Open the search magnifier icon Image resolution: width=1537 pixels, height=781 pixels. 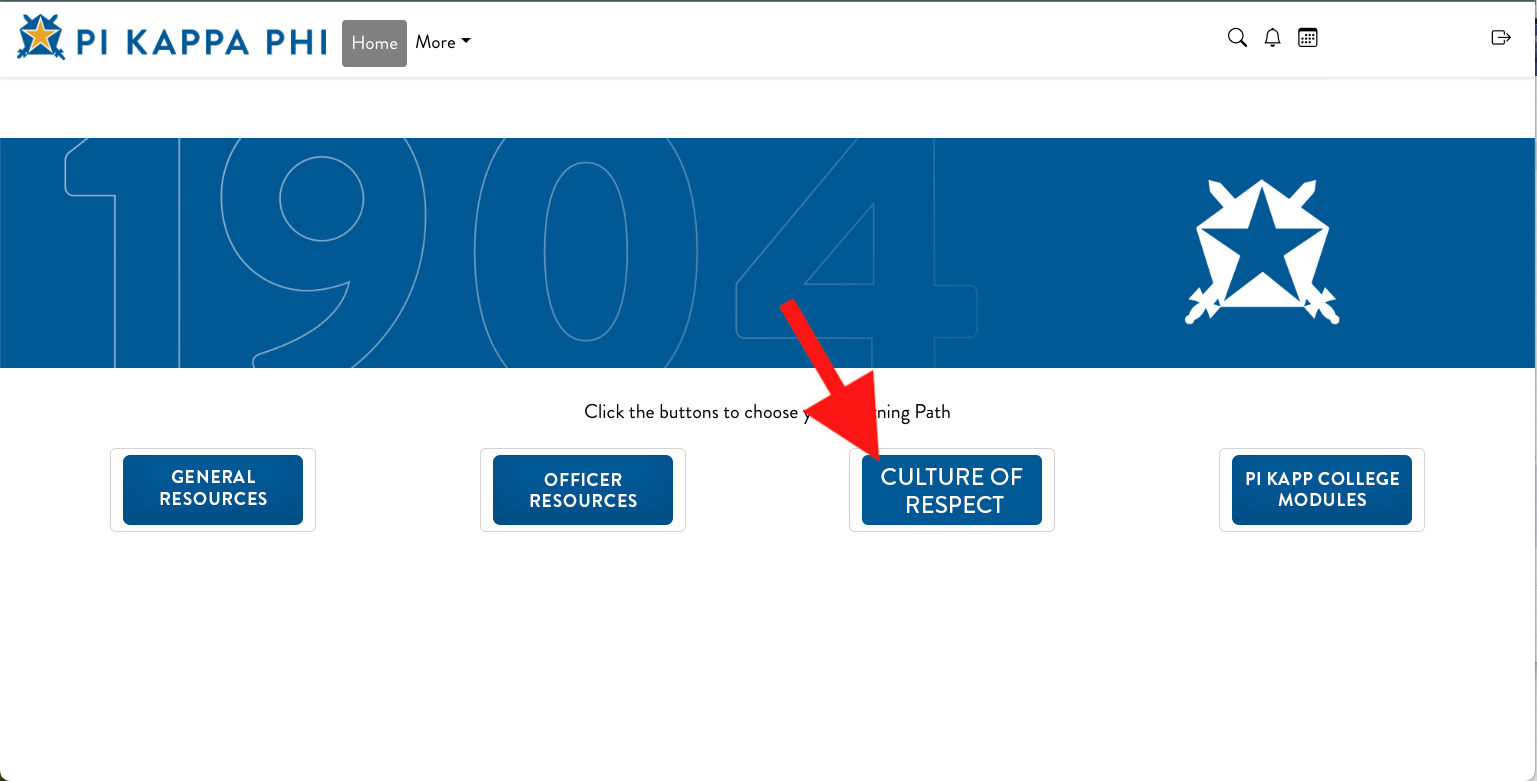(x=1237, y=38)
